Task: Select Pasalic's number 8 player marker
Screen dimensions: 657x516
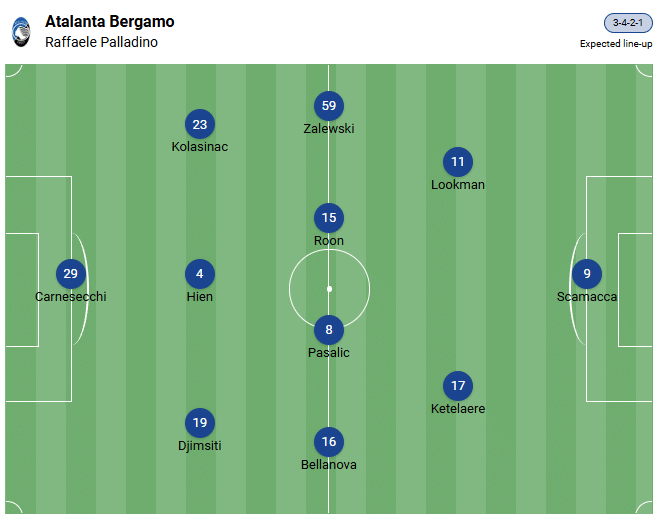Action: 328,330
